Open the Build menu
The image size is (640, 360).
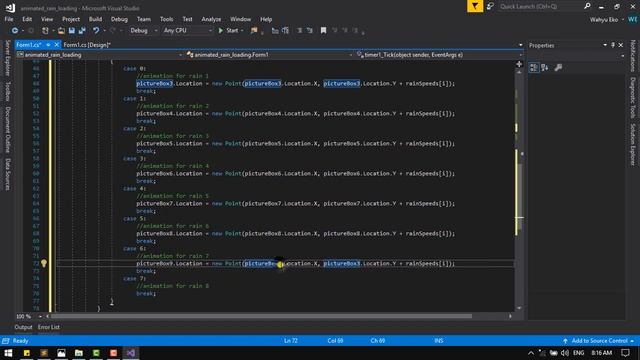(x=95, y=19)
